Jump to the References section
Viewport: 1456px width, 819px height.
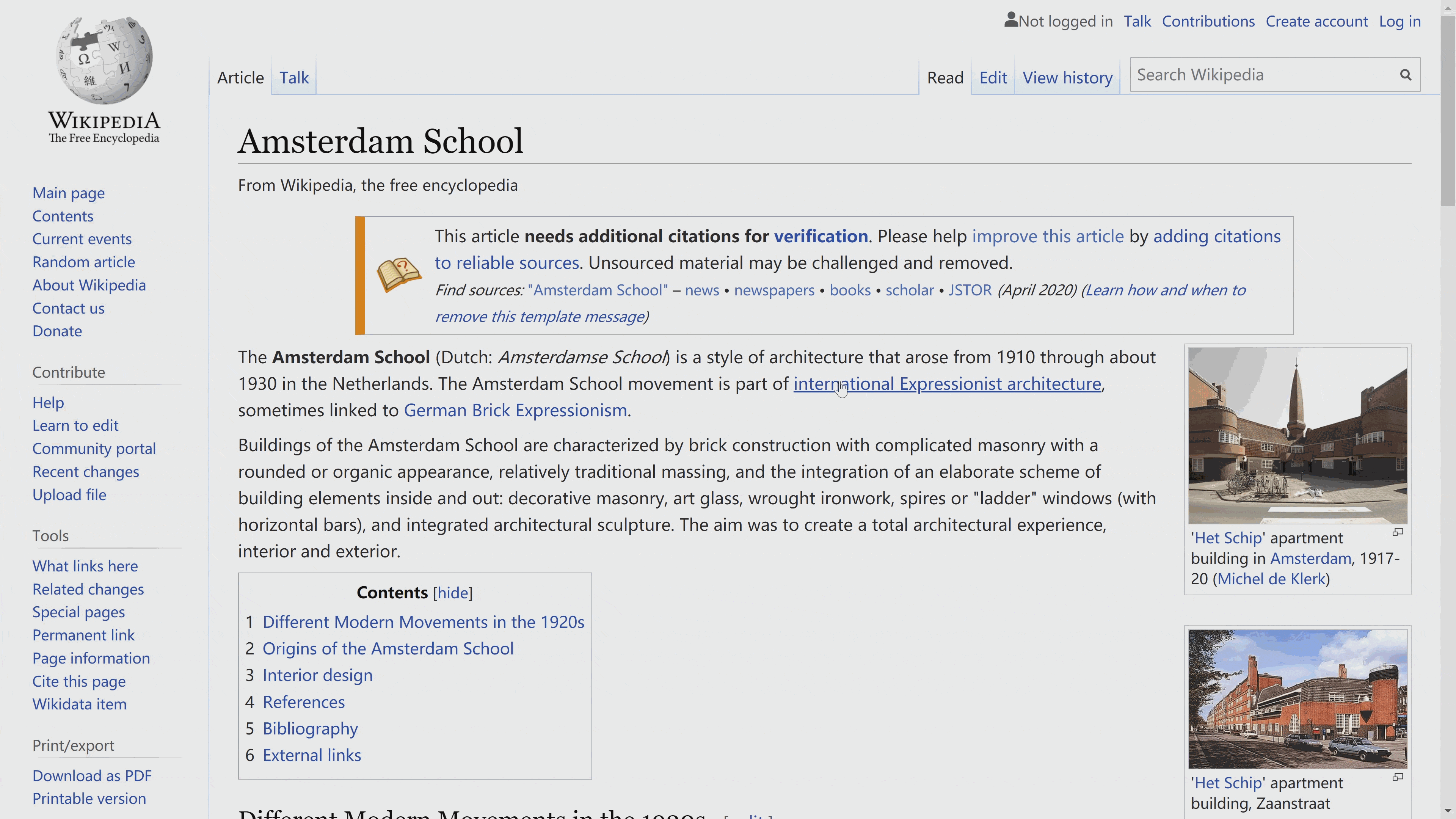[303, 702]
